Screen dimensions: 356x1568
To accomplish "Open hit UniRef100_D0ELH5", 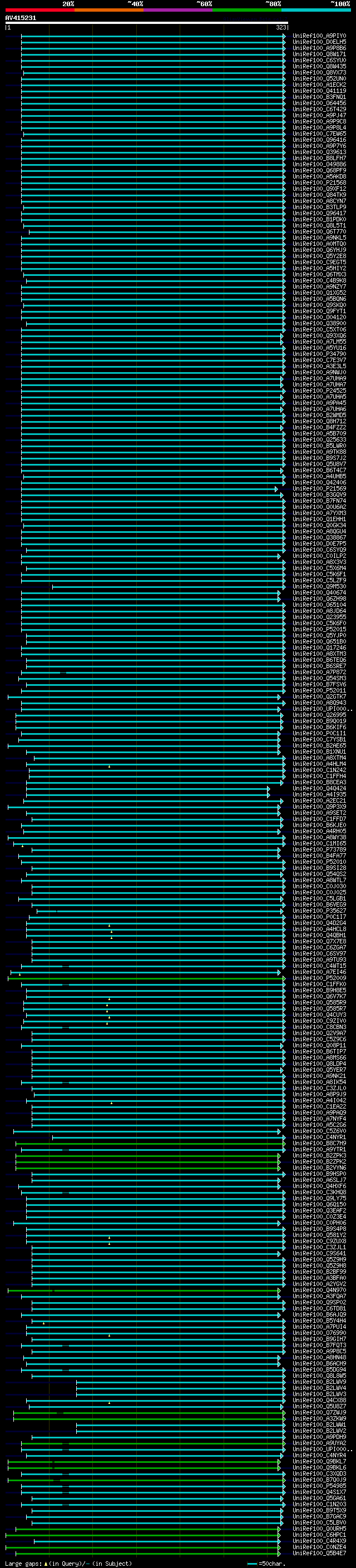I will click(x=319, y=42).
